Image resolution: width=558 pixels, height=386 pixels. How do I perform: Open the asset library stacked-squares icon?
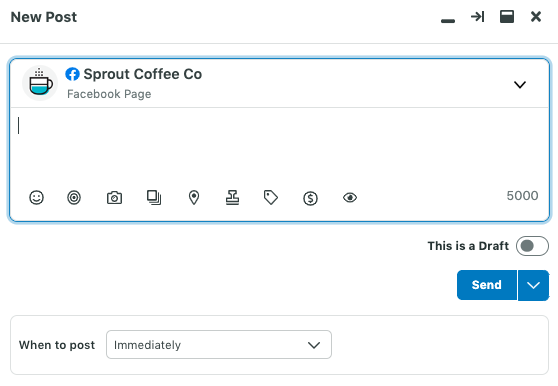pos(154,197)
